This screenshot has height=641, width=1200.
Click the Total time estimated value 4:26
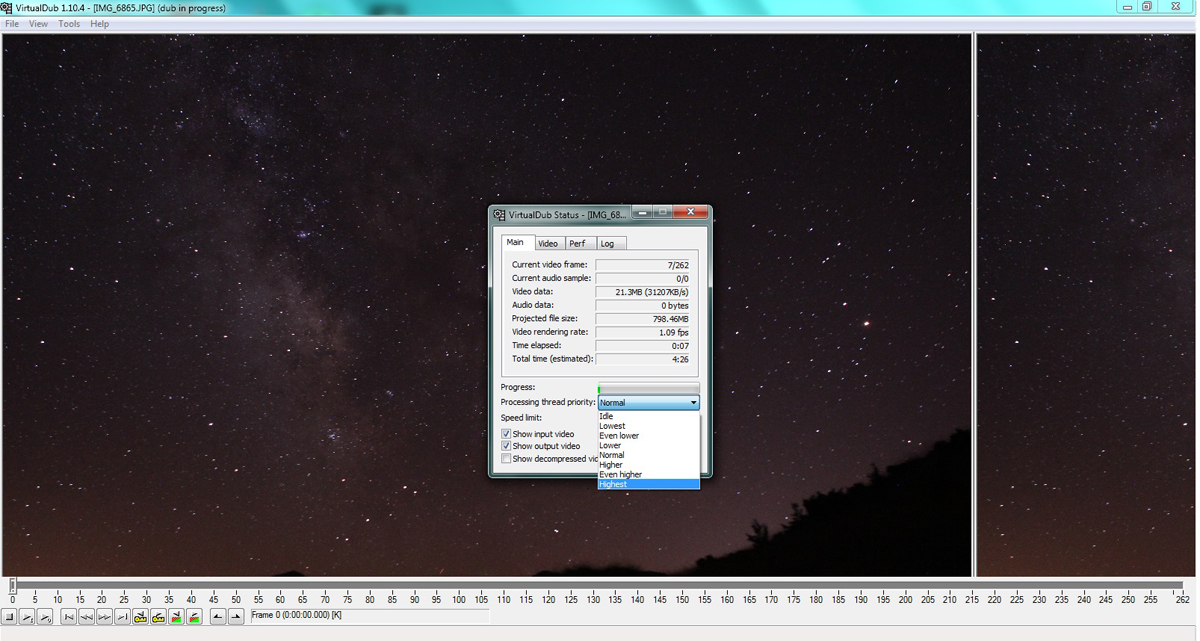click(643, 359)
